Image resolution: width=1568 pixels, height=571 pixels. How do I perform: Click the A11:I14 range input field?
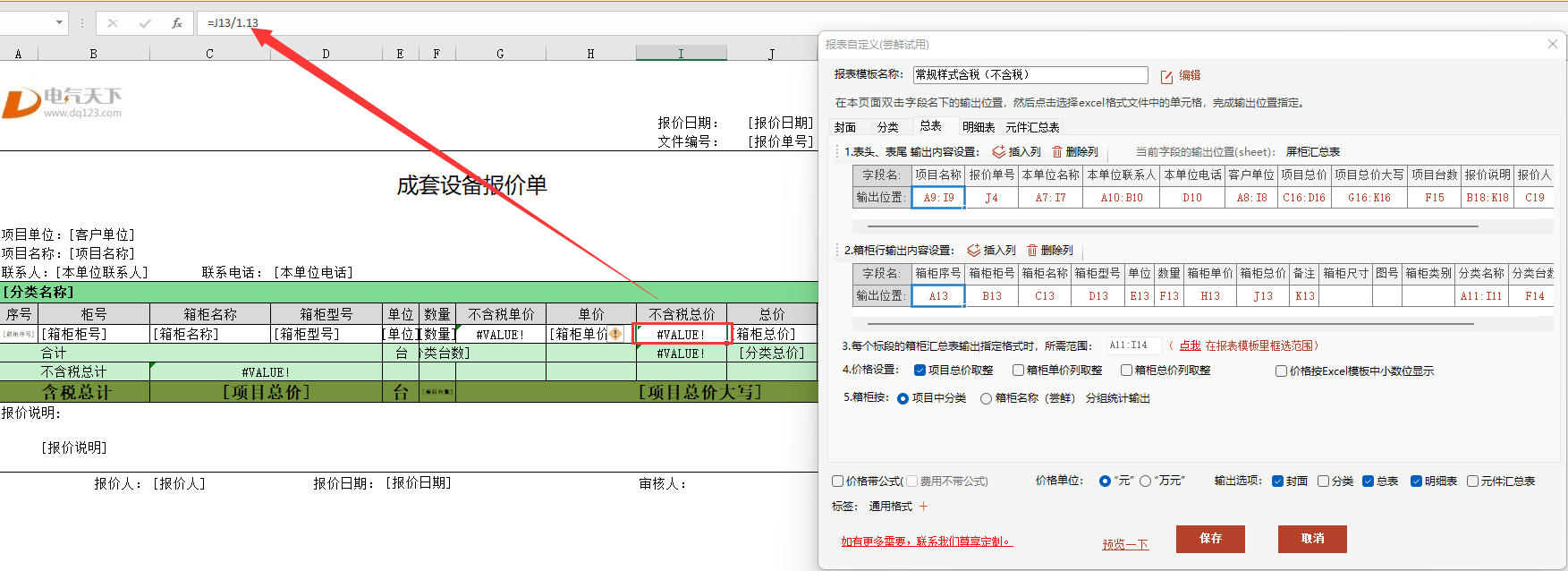pyautogui.click(x=1133, y=345)
